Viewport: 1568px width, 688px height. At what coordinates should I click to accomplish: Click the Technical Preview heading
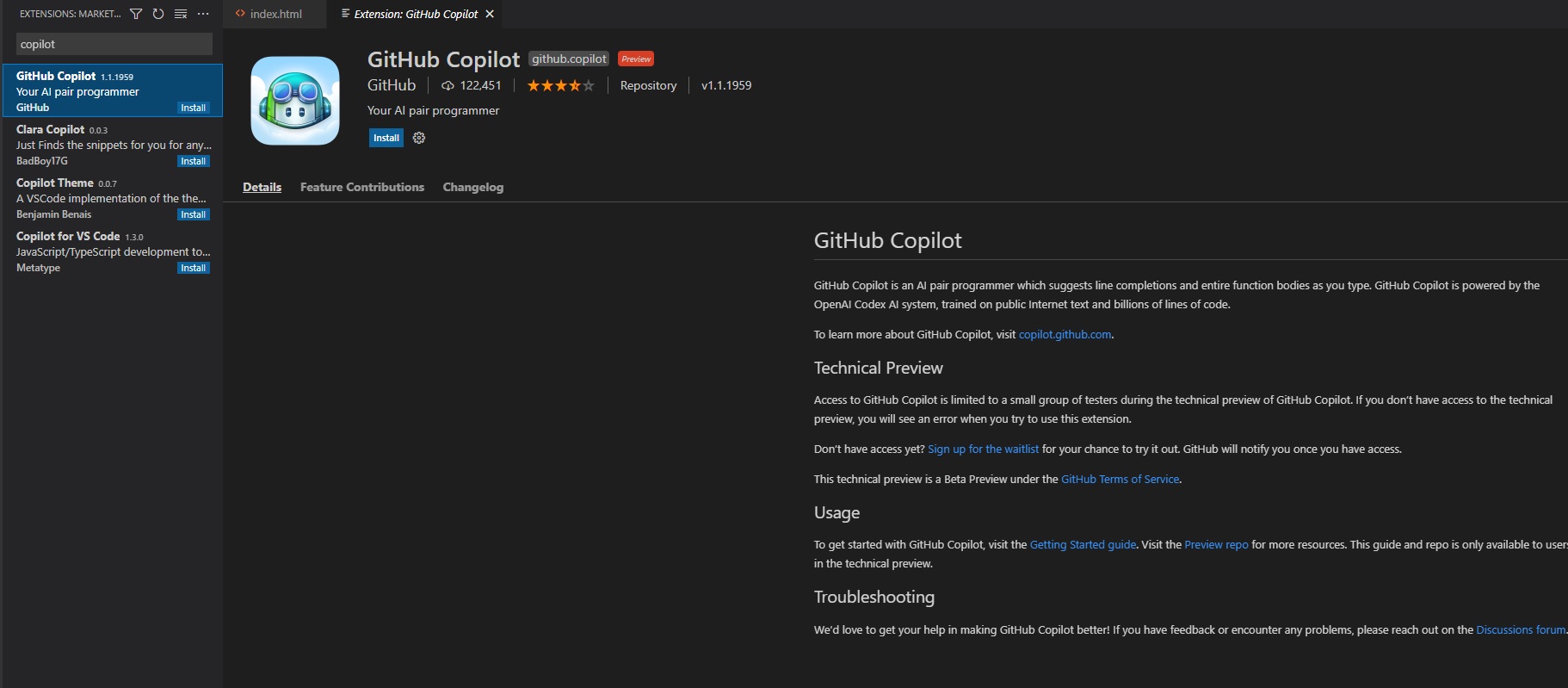(x=878, y=368)
